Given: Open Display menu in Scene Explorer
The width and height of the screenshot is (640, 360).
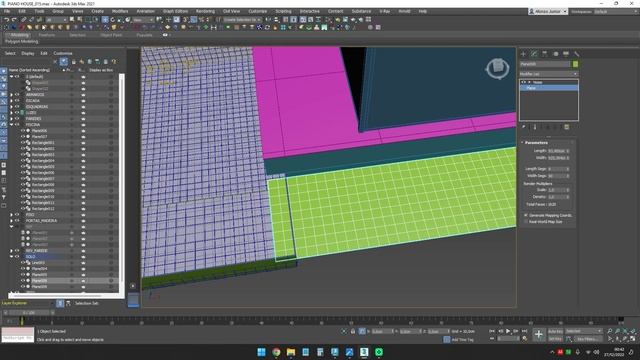Looking at the screenshot, I should [28, 53].
